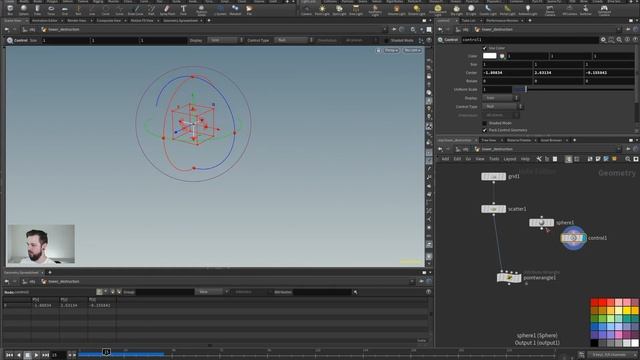Open the Tools menu in network editor
Screen dimensions: 640x360
point(494,159)
